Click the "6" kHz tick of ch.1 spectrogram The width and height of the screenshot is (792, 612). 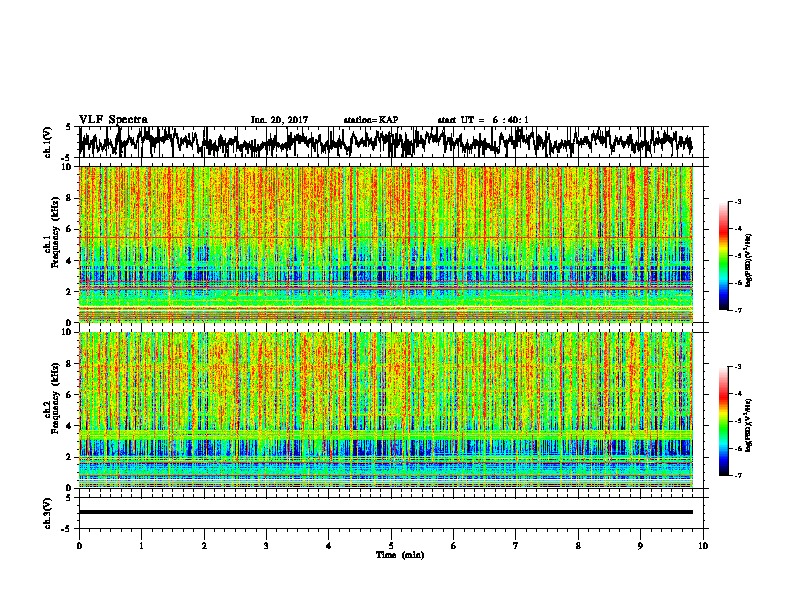click(70, 229)
